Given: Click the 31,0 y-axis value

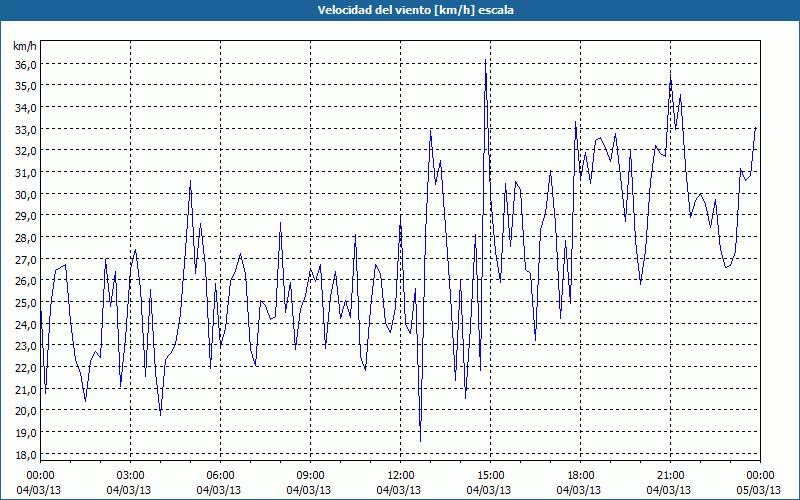Looking at the screenshot, I should (25, 173).
